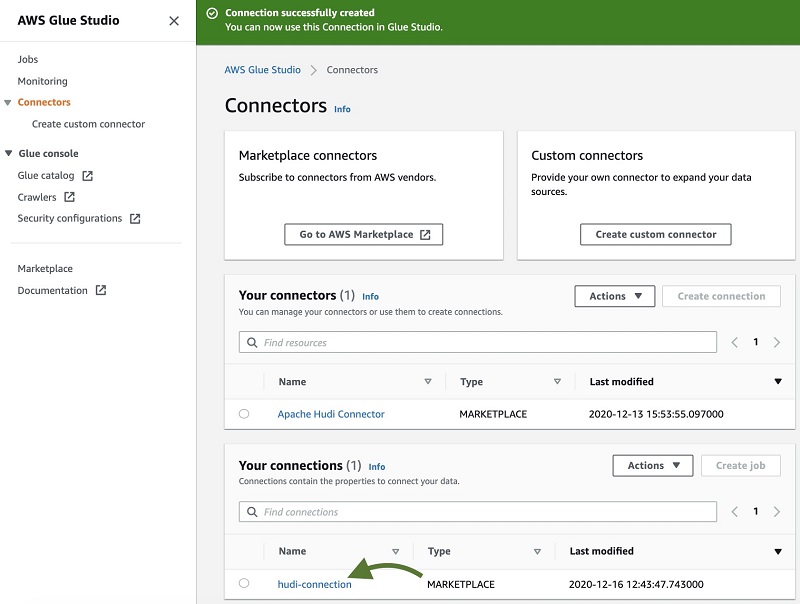Open Info link next to Your connectors
The height and width of the screenshot is (604, 800).
370,296
